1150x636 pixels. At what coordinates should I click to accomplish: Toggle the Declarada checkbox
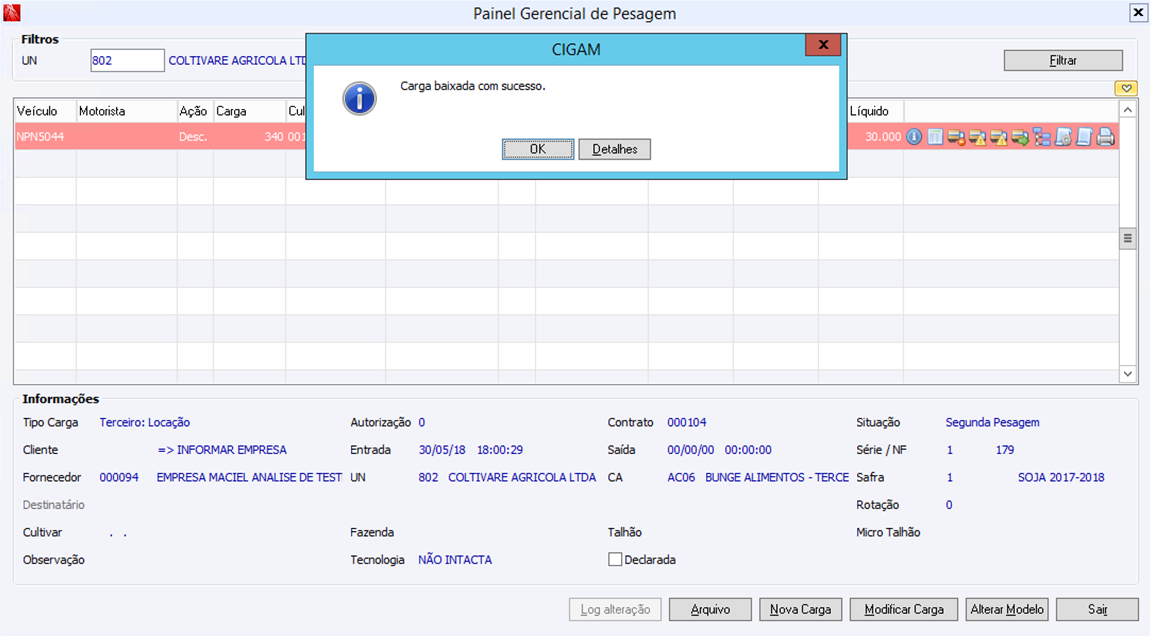pos(615,560)
